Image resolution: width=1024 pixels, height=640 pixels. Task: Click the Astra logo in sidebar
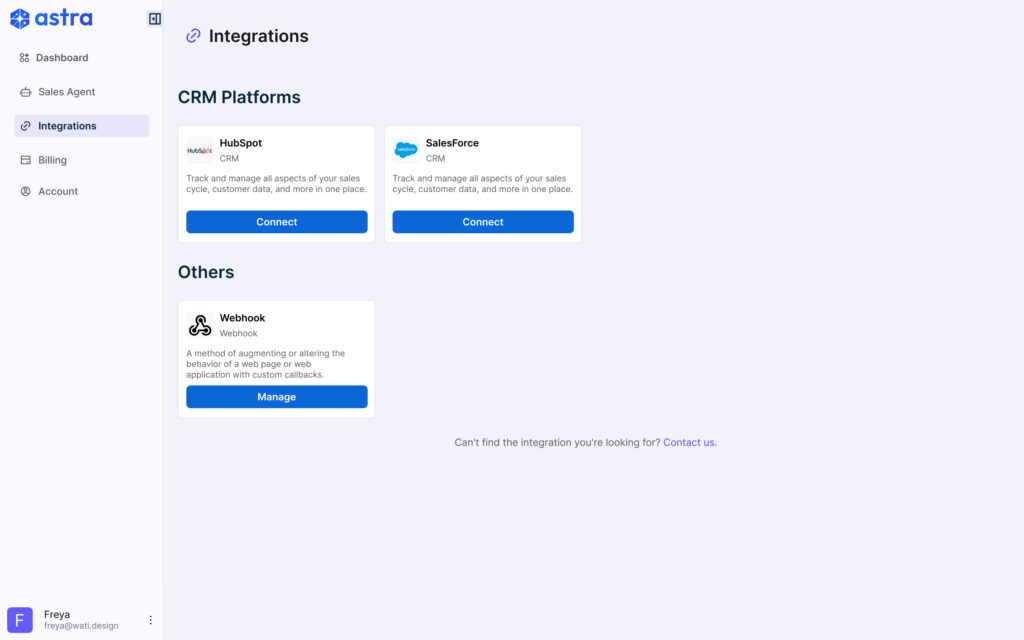[x=51, y=18]
